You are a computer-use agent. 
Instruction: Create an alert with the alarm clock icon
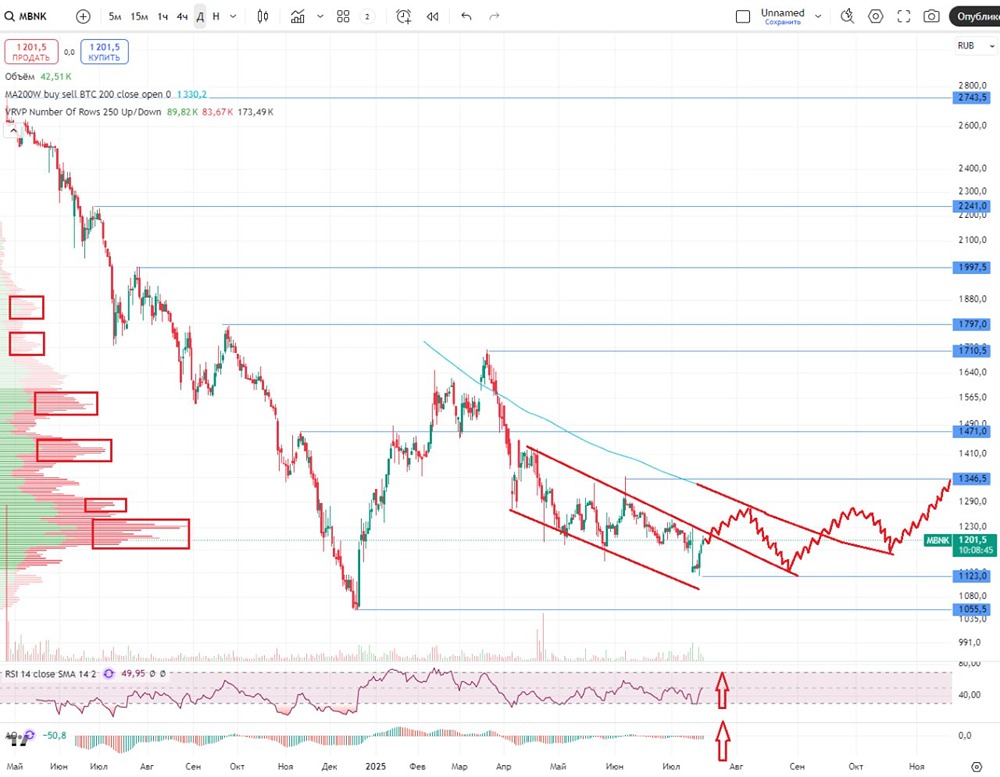point(403,16)
